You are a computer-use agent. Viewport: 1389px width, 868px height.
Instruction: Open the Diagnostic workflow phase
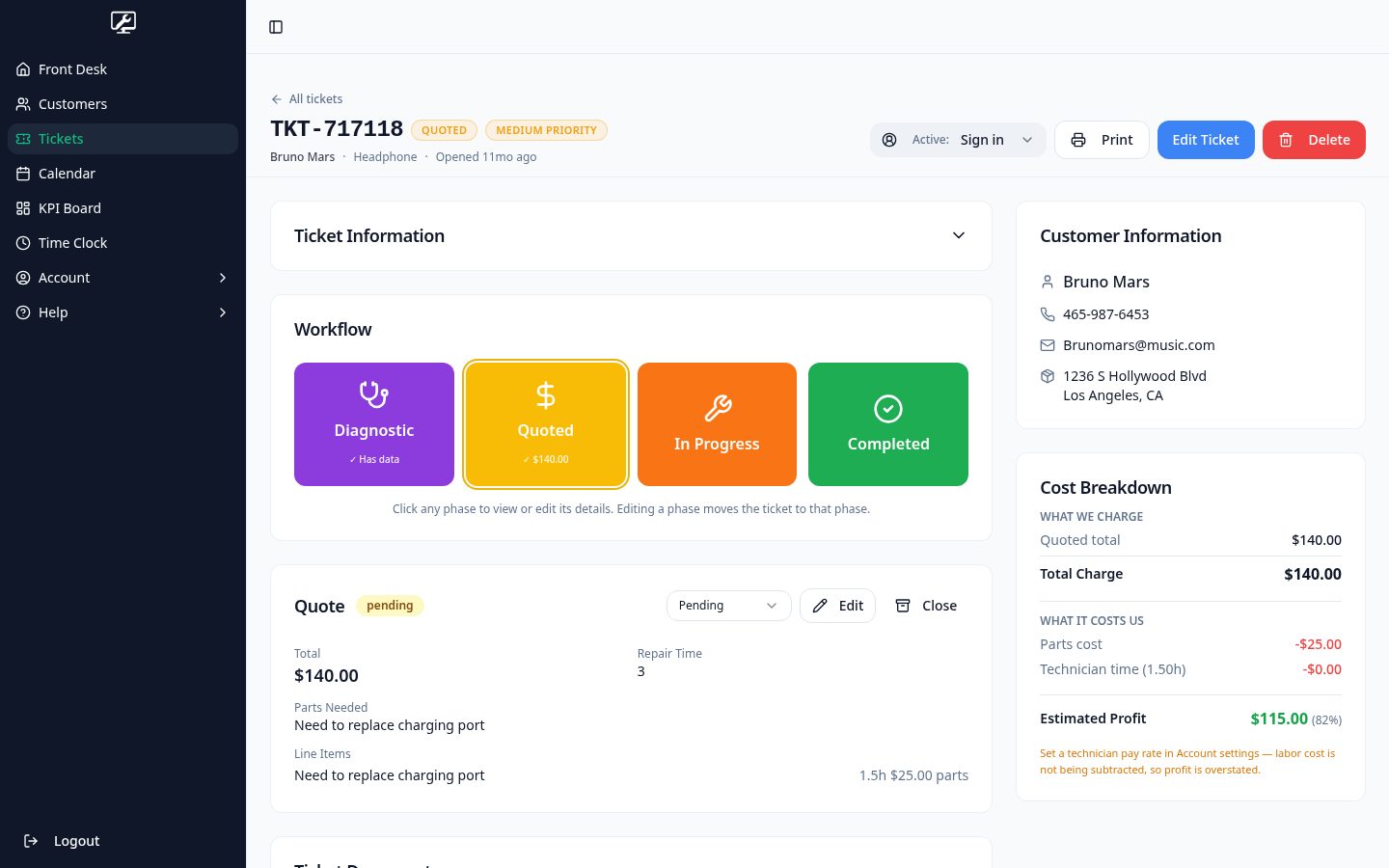[374, 424]
